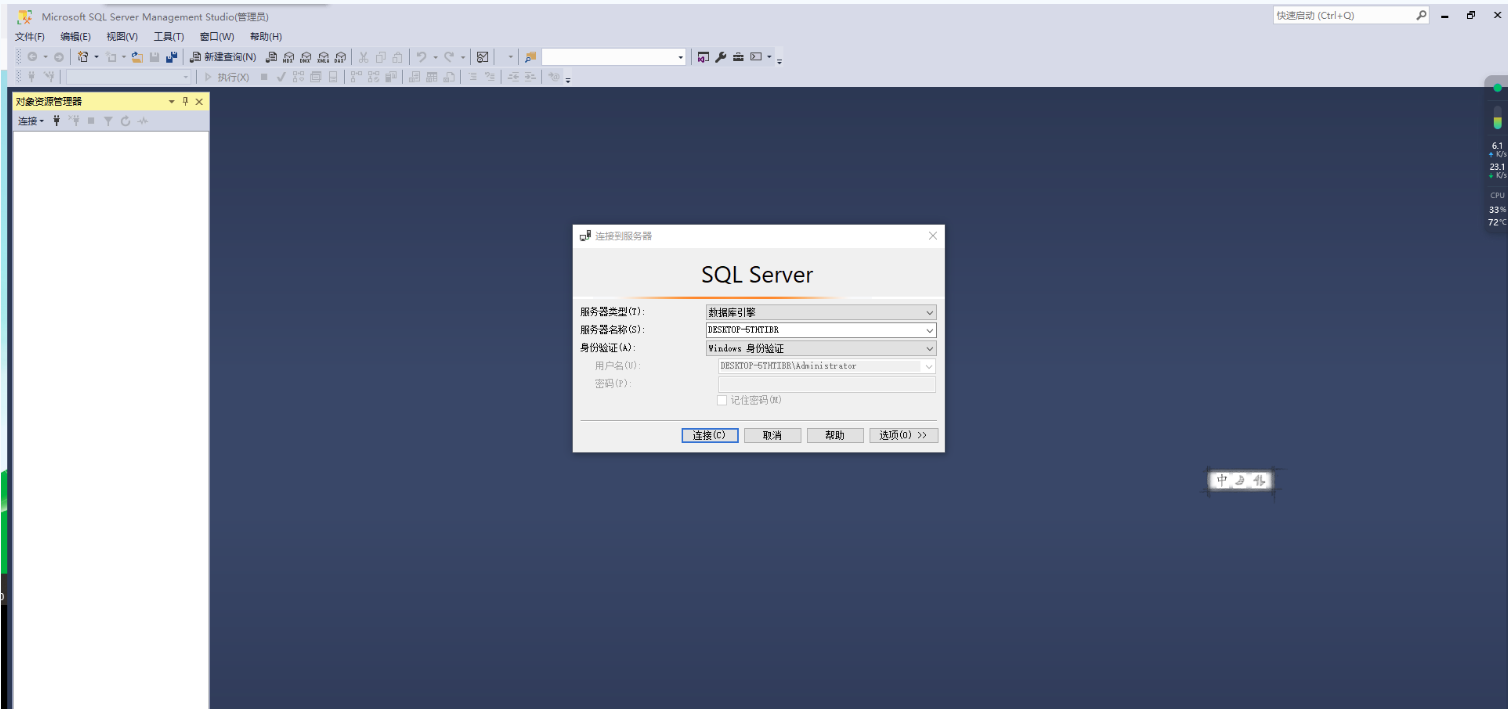Close the Object Explorer panel
1508x709 pixels.
(x=199, y=101)
